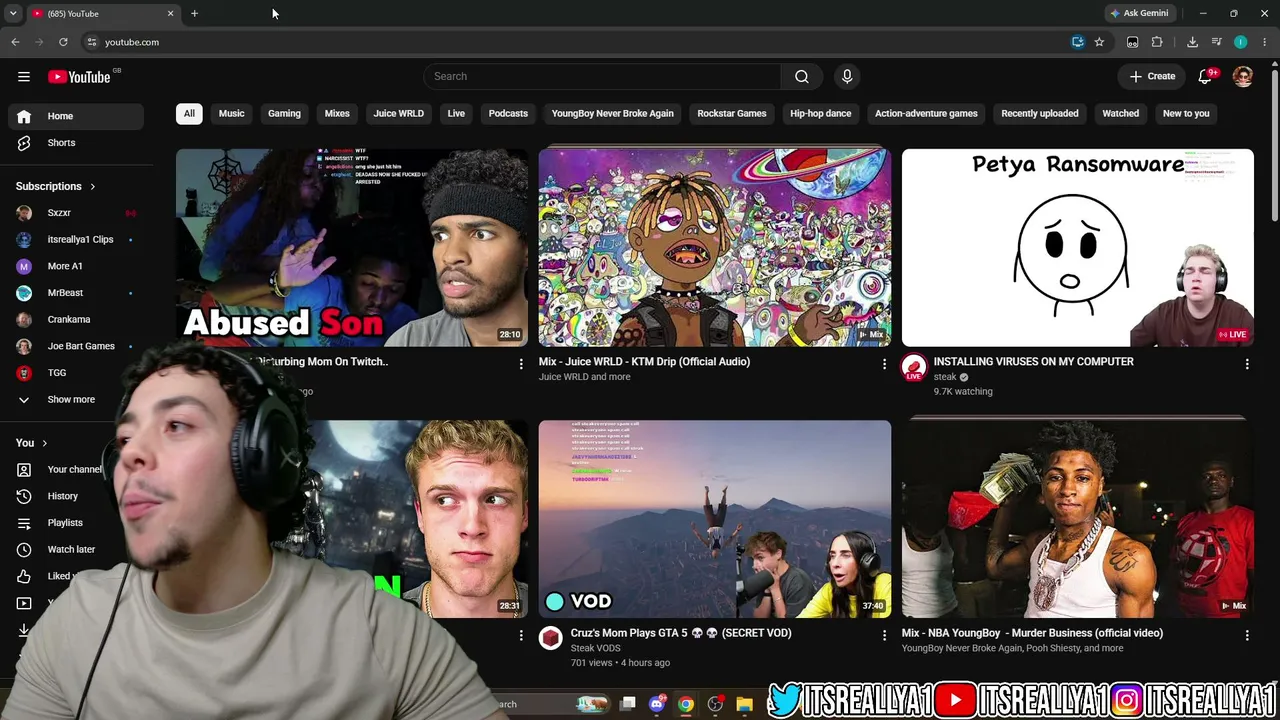Play the Juice WRLD KTM Drip mix thumbnail
This screenshot has width=1280, height=720.
point(715,247)
